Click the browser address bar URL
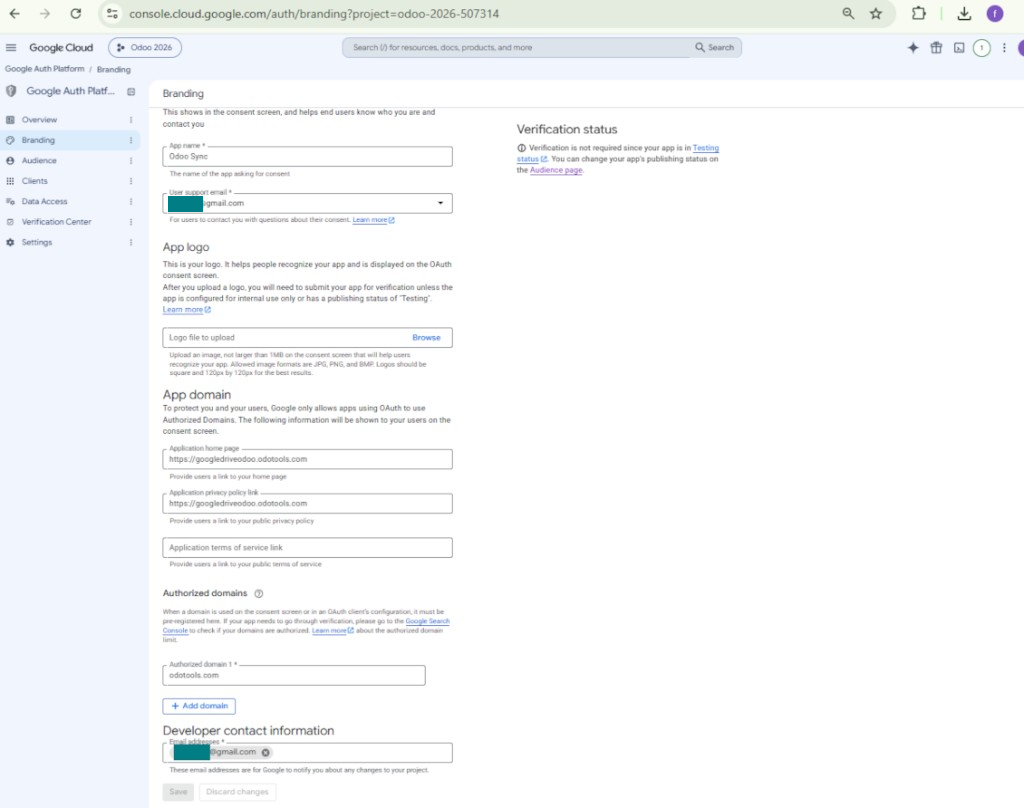The image size is (1024, 808). tap(313, 14)
